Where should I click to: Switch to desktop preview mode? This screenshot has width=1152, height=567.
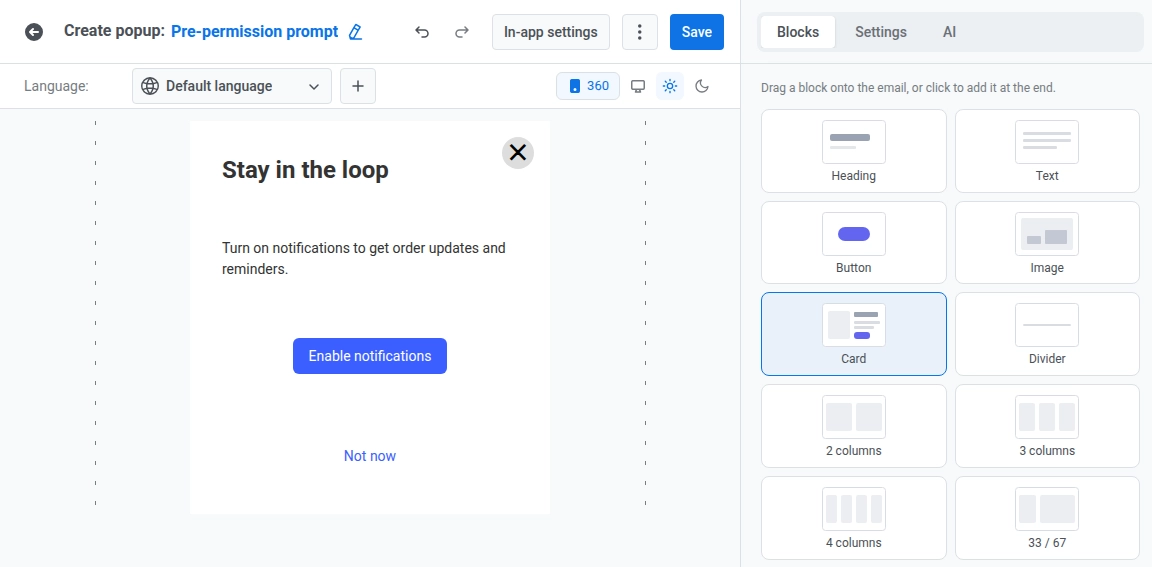638,86
